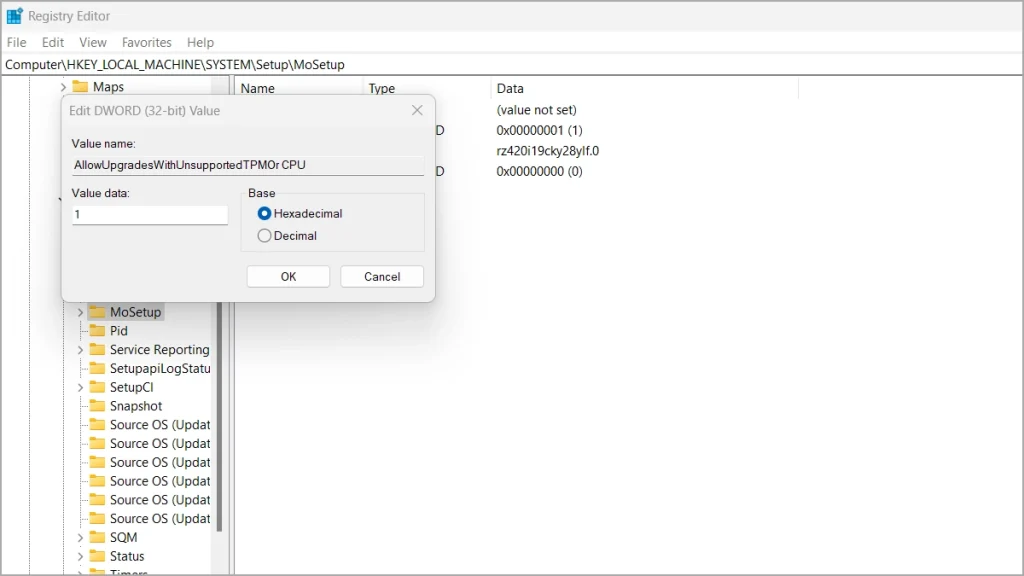
Task: Cancel the Edit DWORD dialog
Action: (380, 276)
